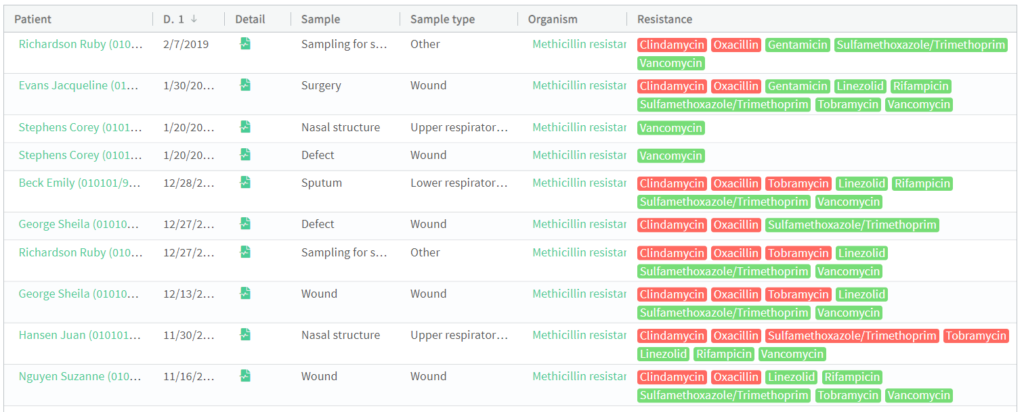Sort table by Organism column header

point(552,20)
